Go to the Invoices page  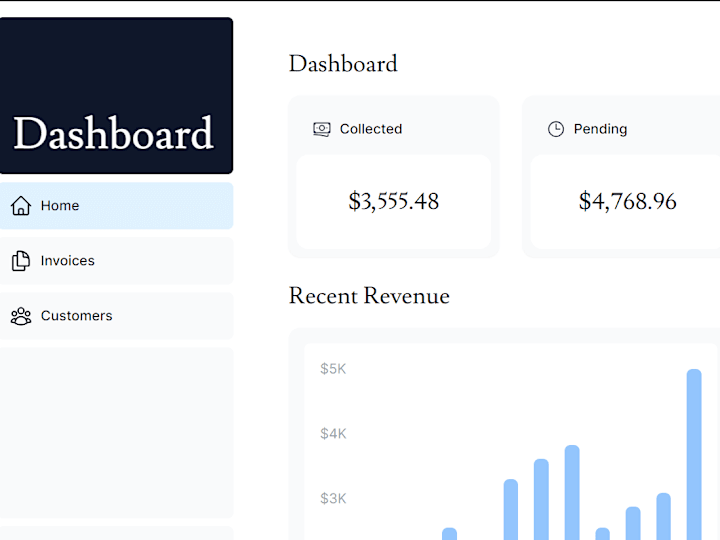(x=116, y=261)
